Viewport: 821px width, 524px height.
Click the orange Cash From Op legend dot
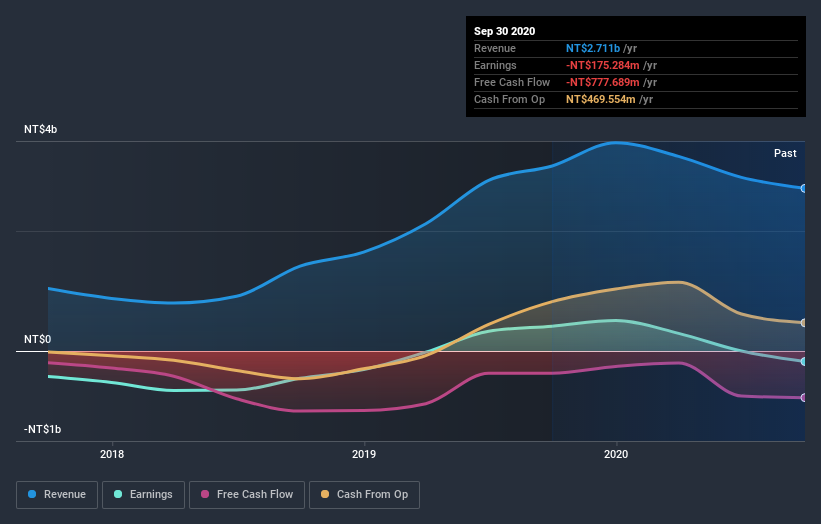coord(325,494)
